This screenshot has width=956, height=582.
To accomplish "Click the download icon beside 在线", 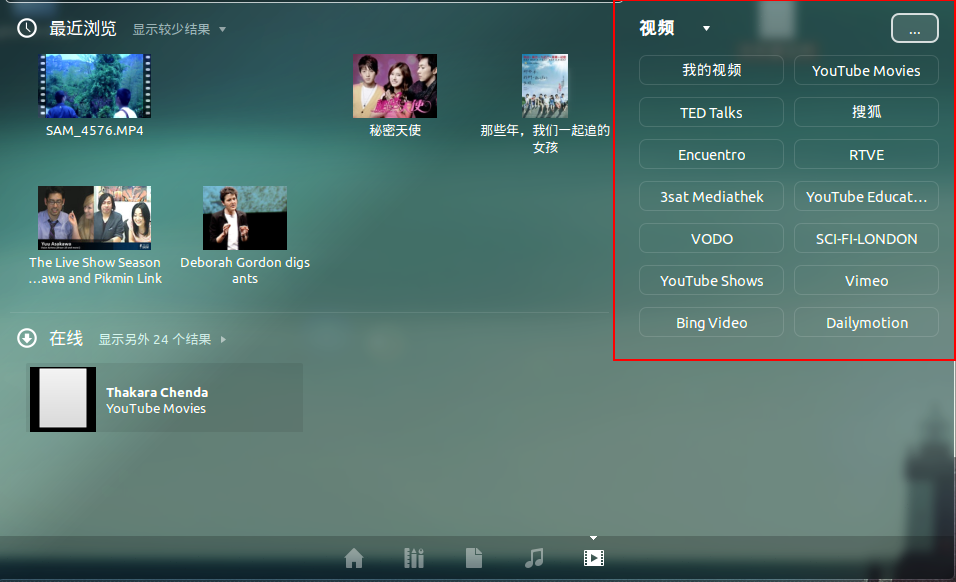I will point(27,338).
